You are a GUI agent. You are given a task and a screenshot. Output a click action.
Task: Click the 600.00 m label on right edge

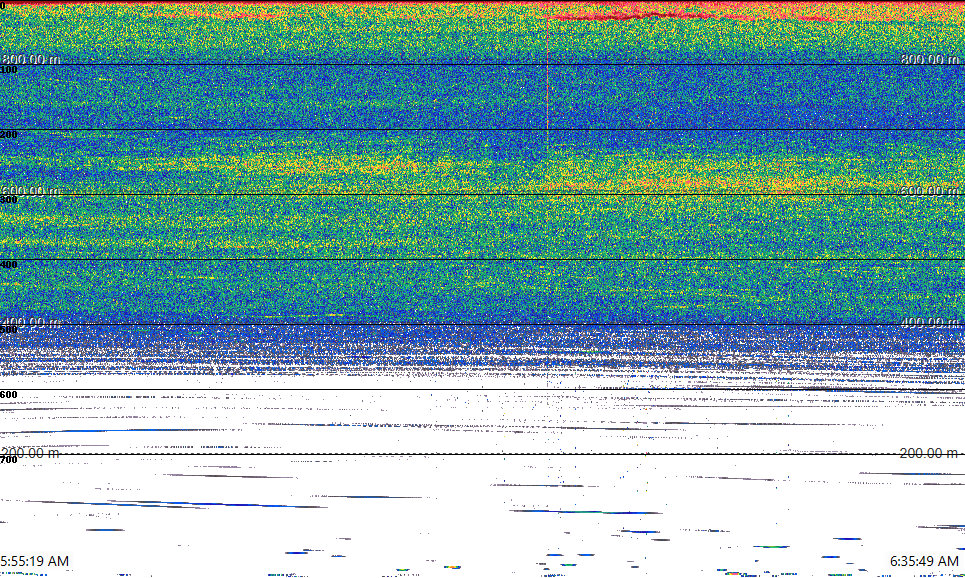pos(930,191)
